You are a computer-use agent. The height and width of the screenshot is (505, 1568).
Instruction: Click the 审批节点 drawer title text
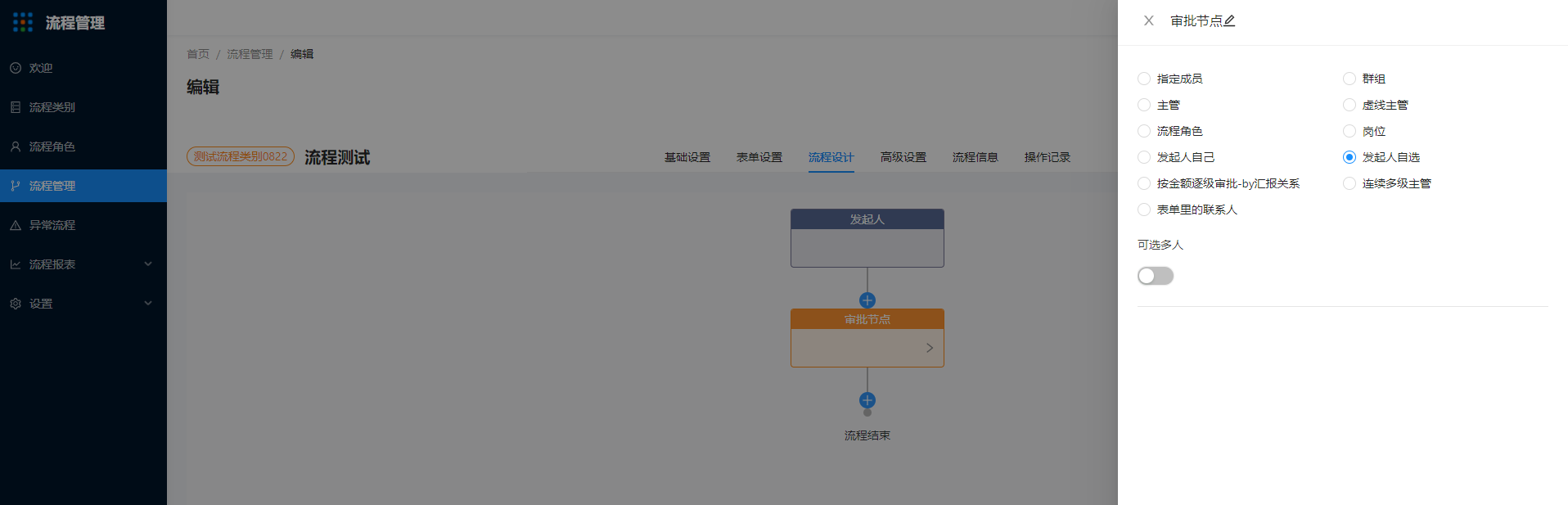tap(1196, 21)
